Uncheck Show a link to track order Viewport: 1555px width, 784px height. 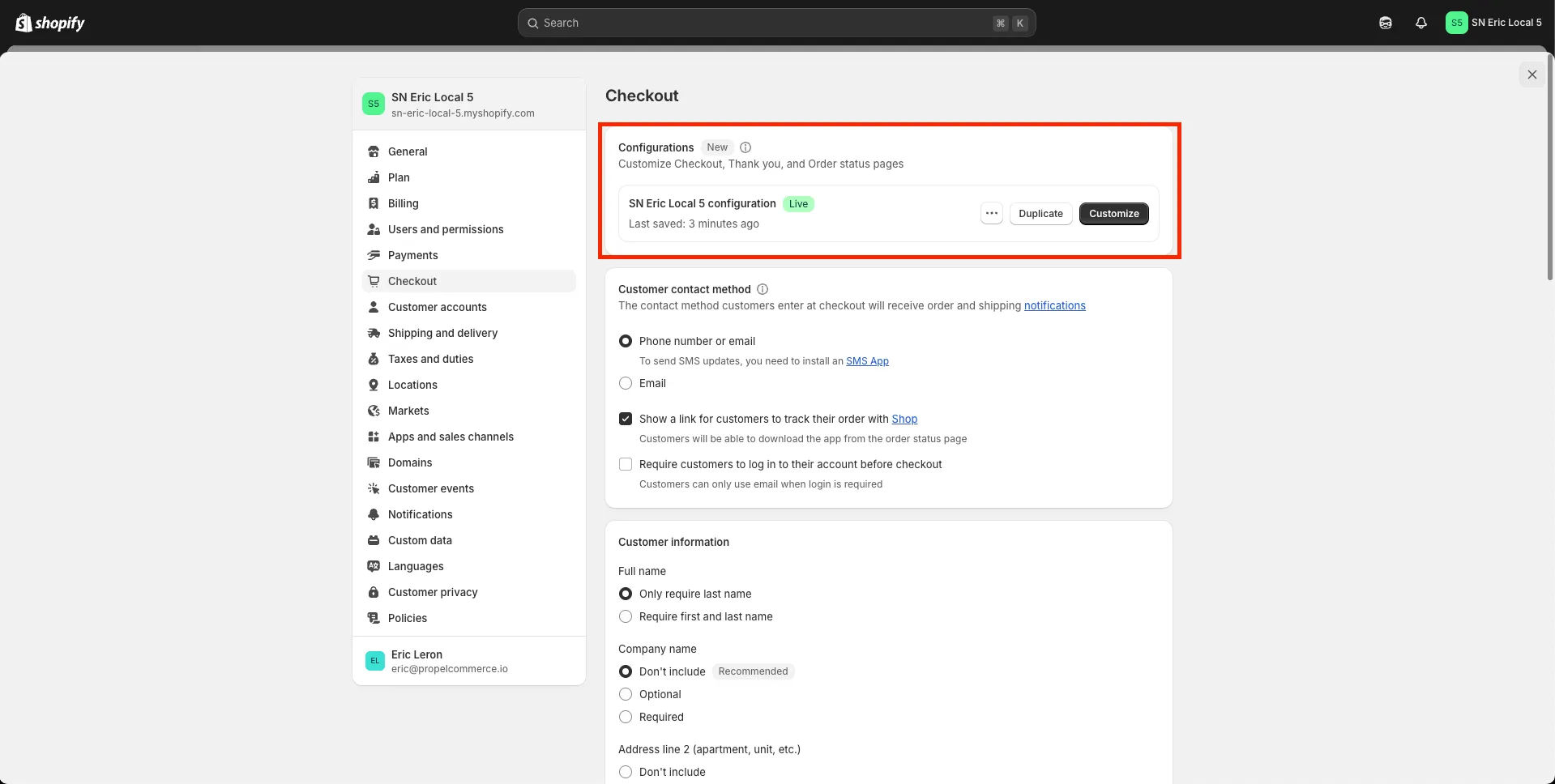[x=626, y=419]
